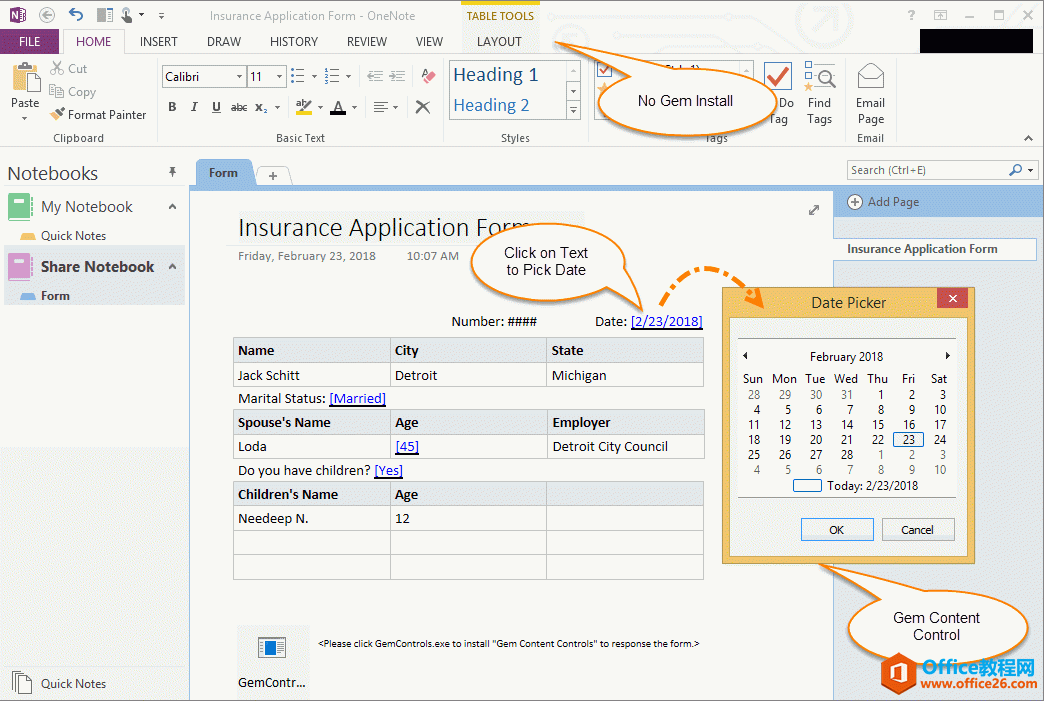Open the LAYOUT tab under TABLE TOOLS
Image resolution: width=1044 pixels, height=701 pixels.
coord(498,41)
